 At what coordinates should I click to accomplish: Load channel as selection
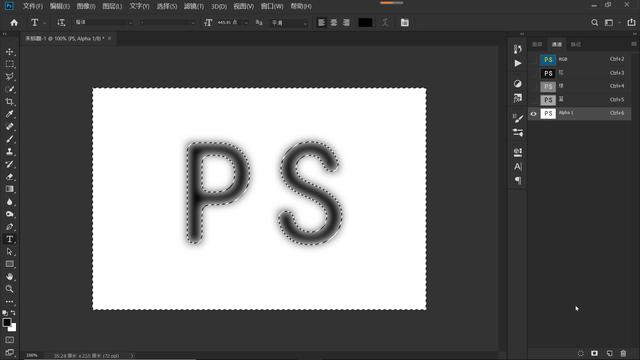[580, 353]
